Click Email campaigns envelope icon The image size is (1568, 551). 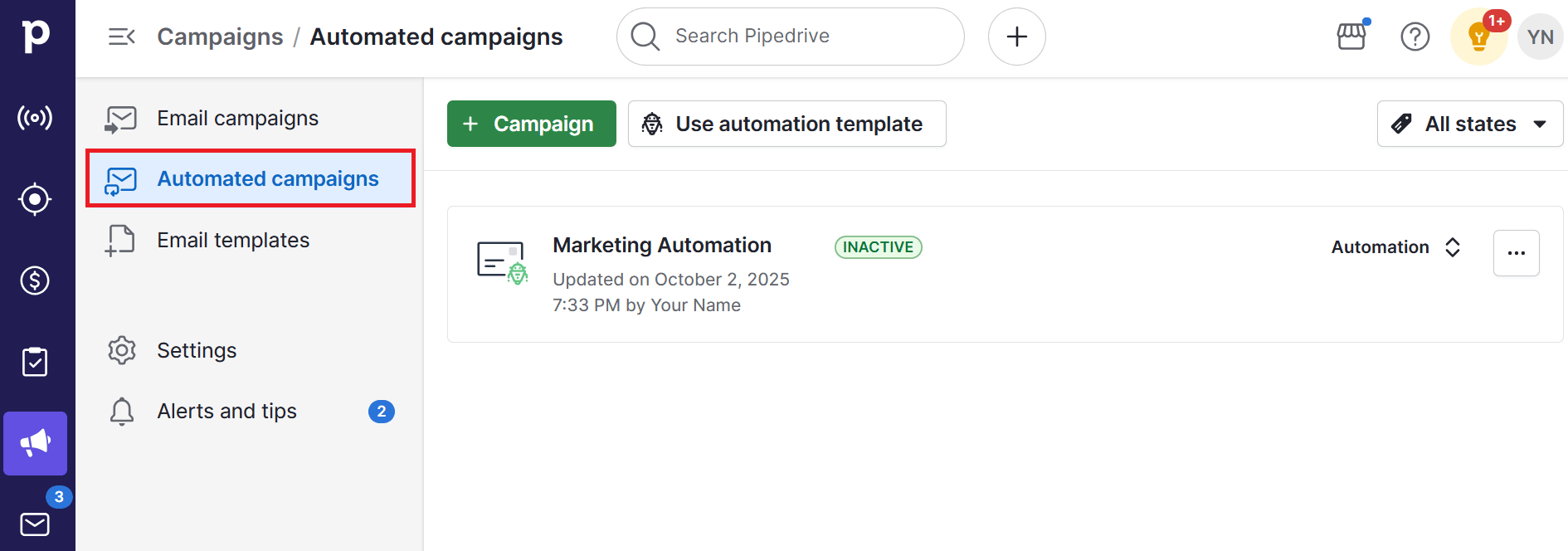(x=121, y=119)
